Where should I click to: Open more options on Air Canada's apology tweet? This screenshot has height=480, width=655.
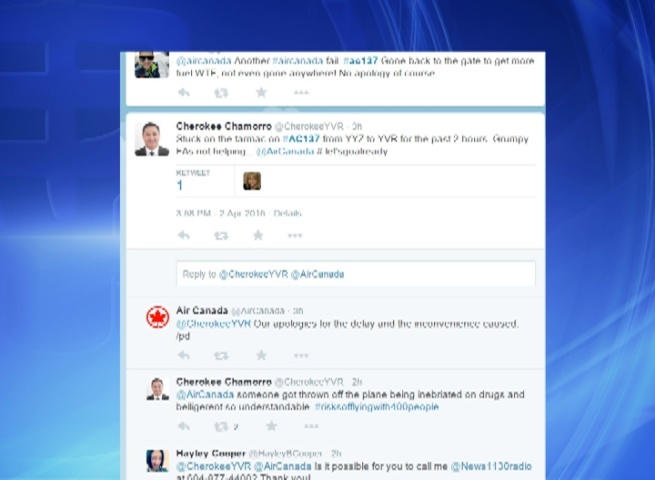[301, 356]
